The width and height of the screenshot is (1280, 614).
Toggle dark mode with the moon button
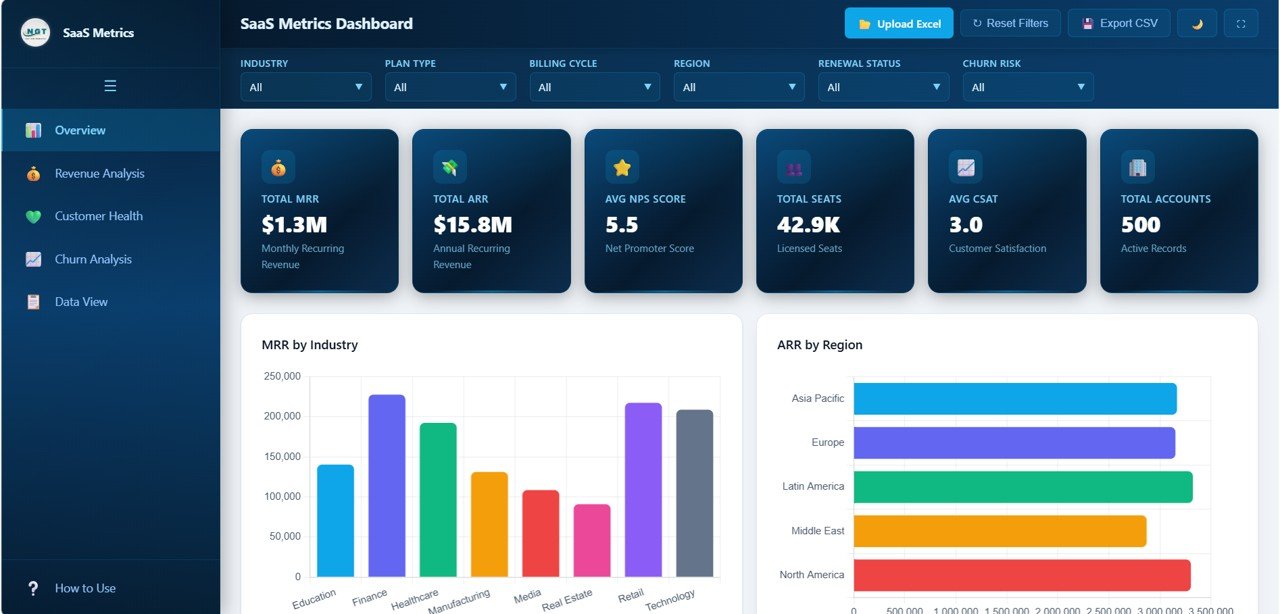point(1196,22)
